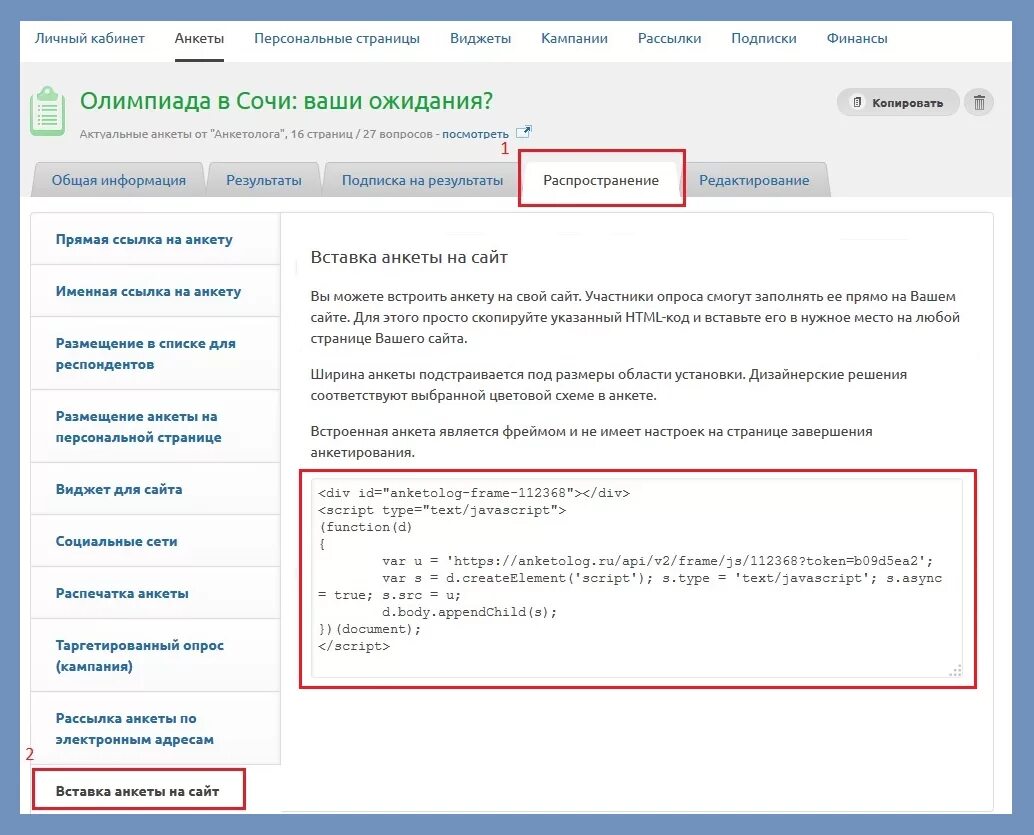Open Размещение в списке для респондентов

coord(156,354)
